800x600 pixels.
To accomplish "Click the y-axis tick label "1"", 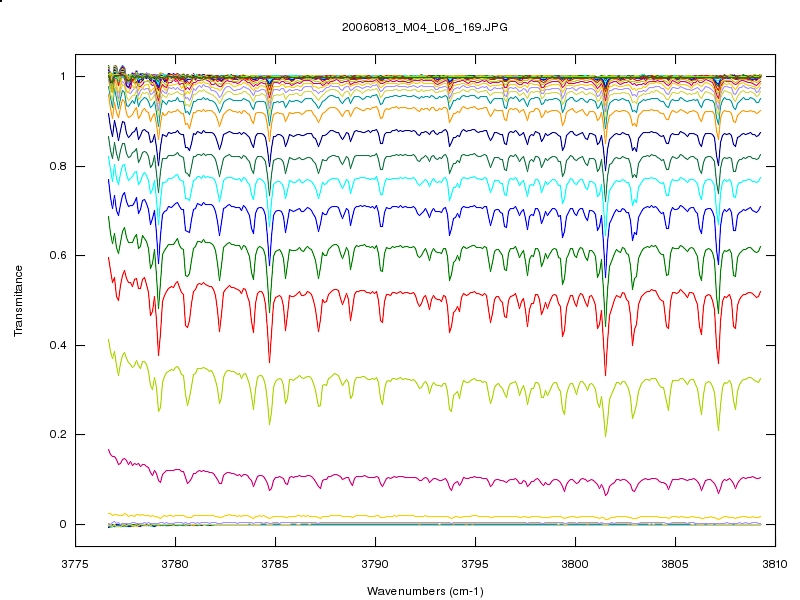I will [63, 77].
